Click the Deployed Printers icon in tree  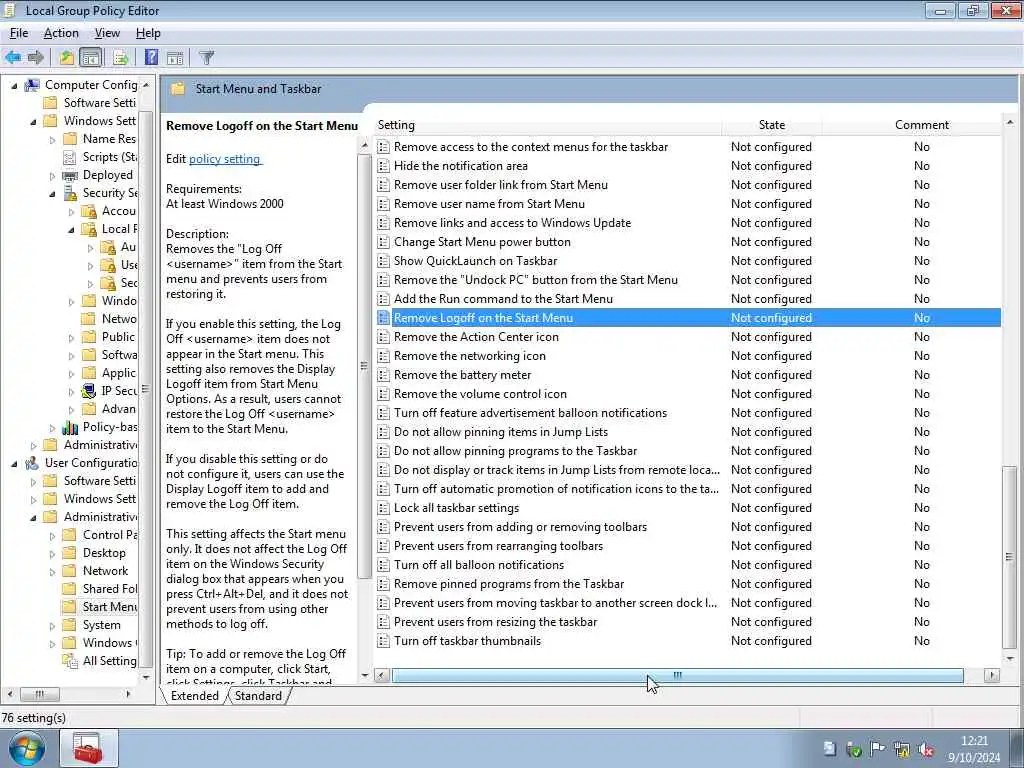click(70, 175)
